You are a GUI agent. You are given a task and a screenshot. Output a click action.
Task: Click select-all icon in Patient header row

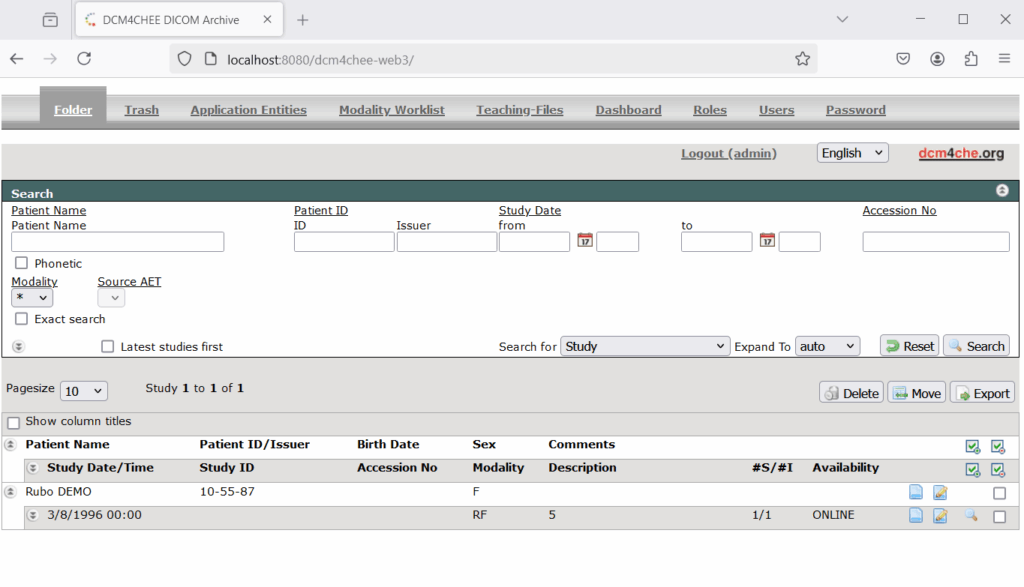click(x=972, y=447)
